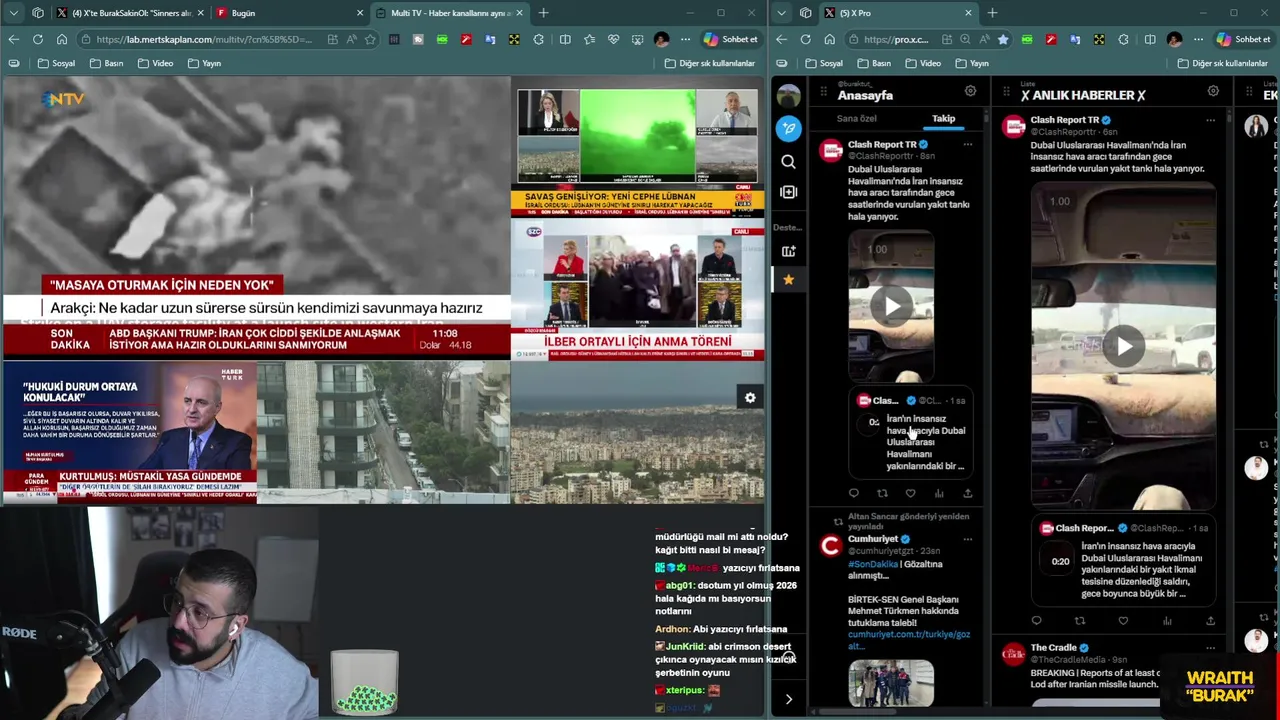1280x720 pixels.
Task: Share the Clash Report post in ANLIK HABERLER
Action: click(x=1210, y=621)
